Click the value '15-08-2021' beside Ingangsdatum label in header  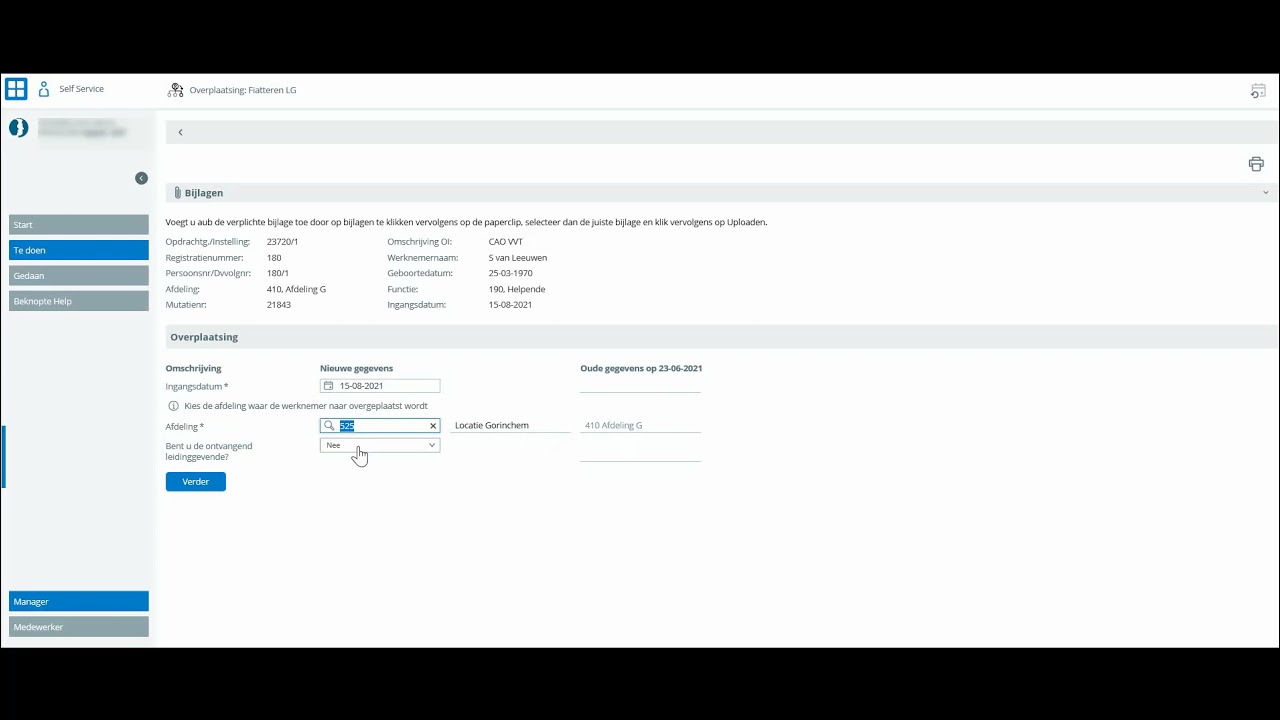[510, 305]
